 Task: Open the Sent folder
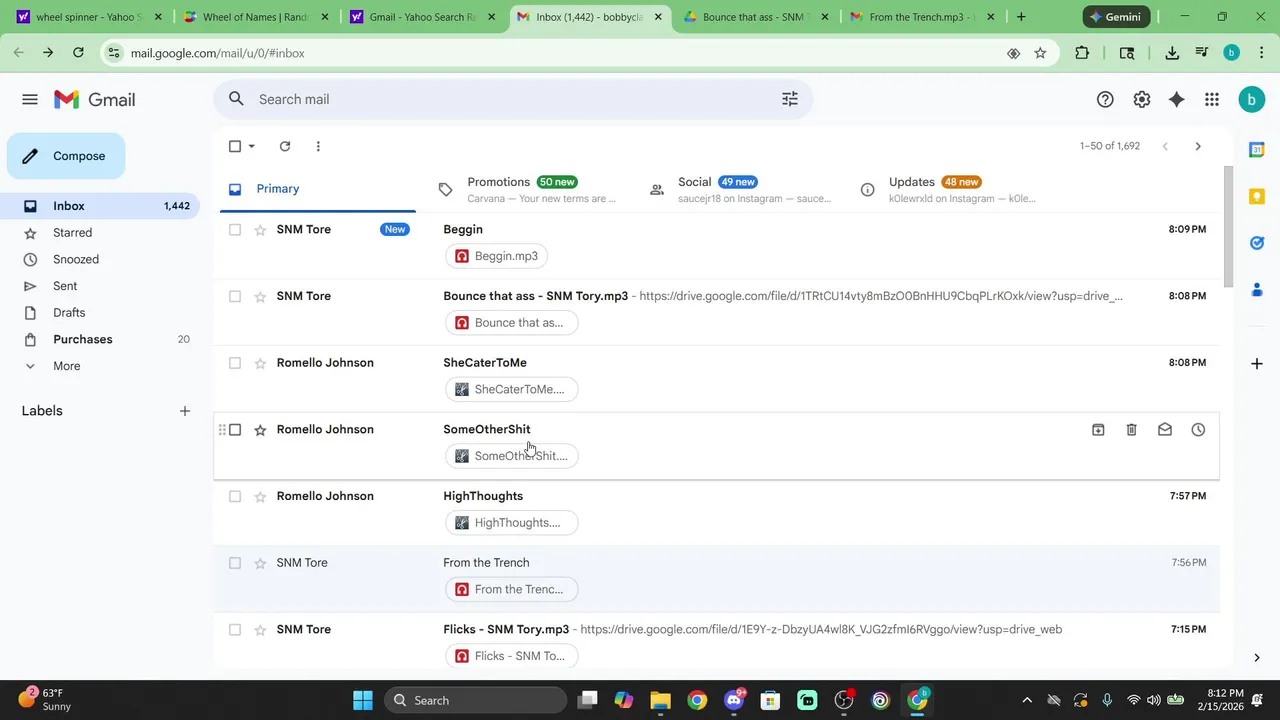pos(65,286)
